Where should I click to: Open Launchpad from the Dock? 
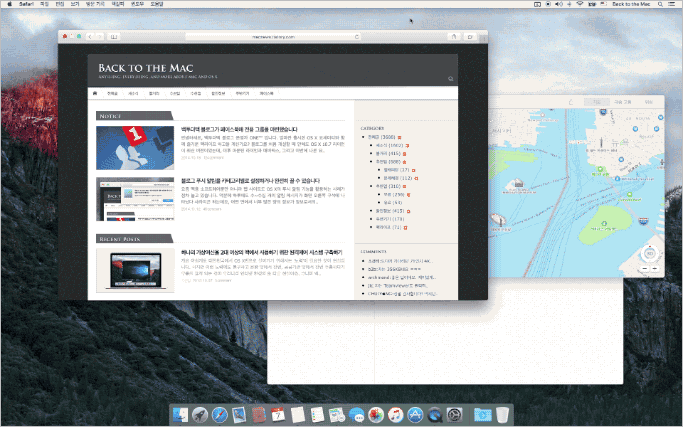200,414
